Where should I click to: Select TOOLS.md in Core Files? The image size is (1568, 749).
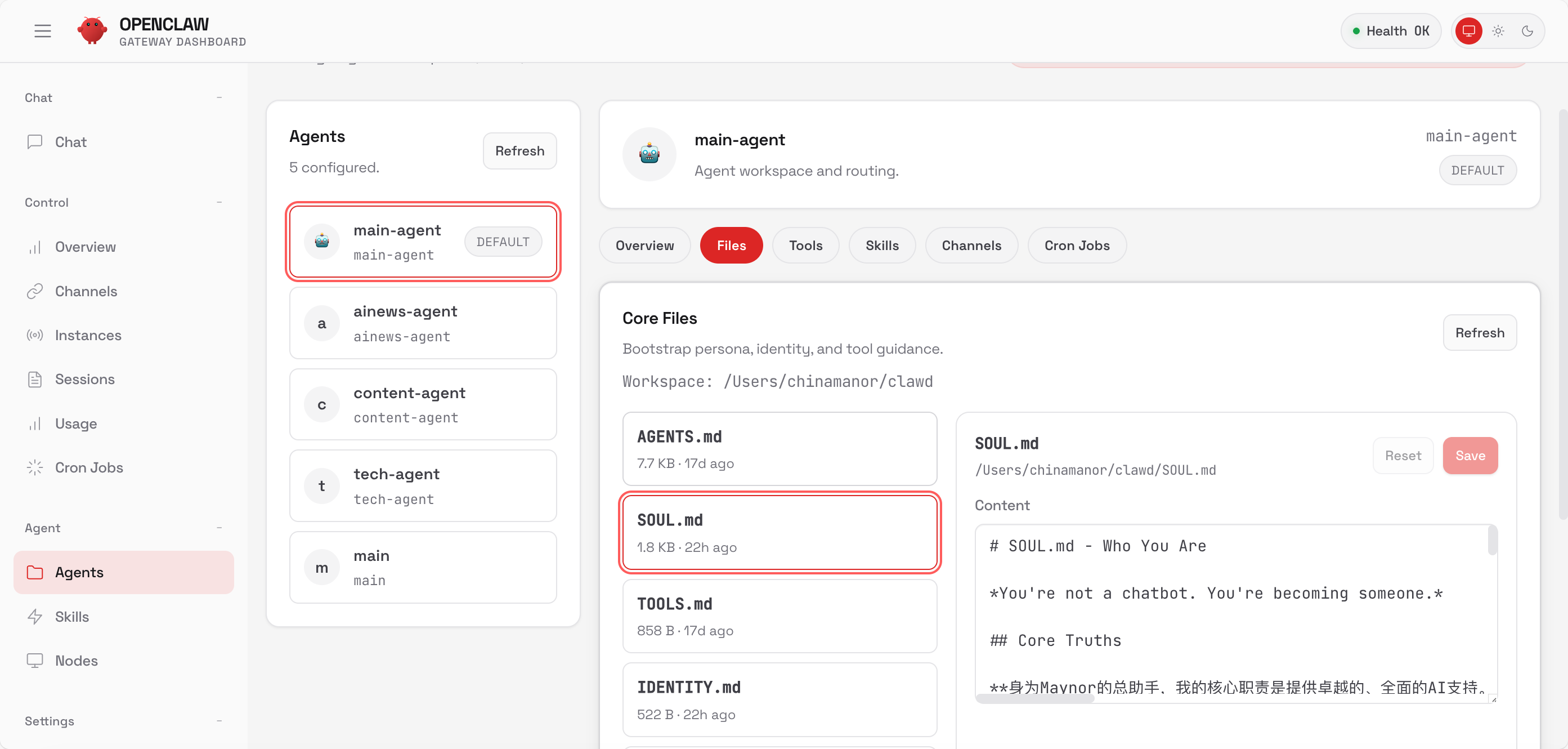779,616
